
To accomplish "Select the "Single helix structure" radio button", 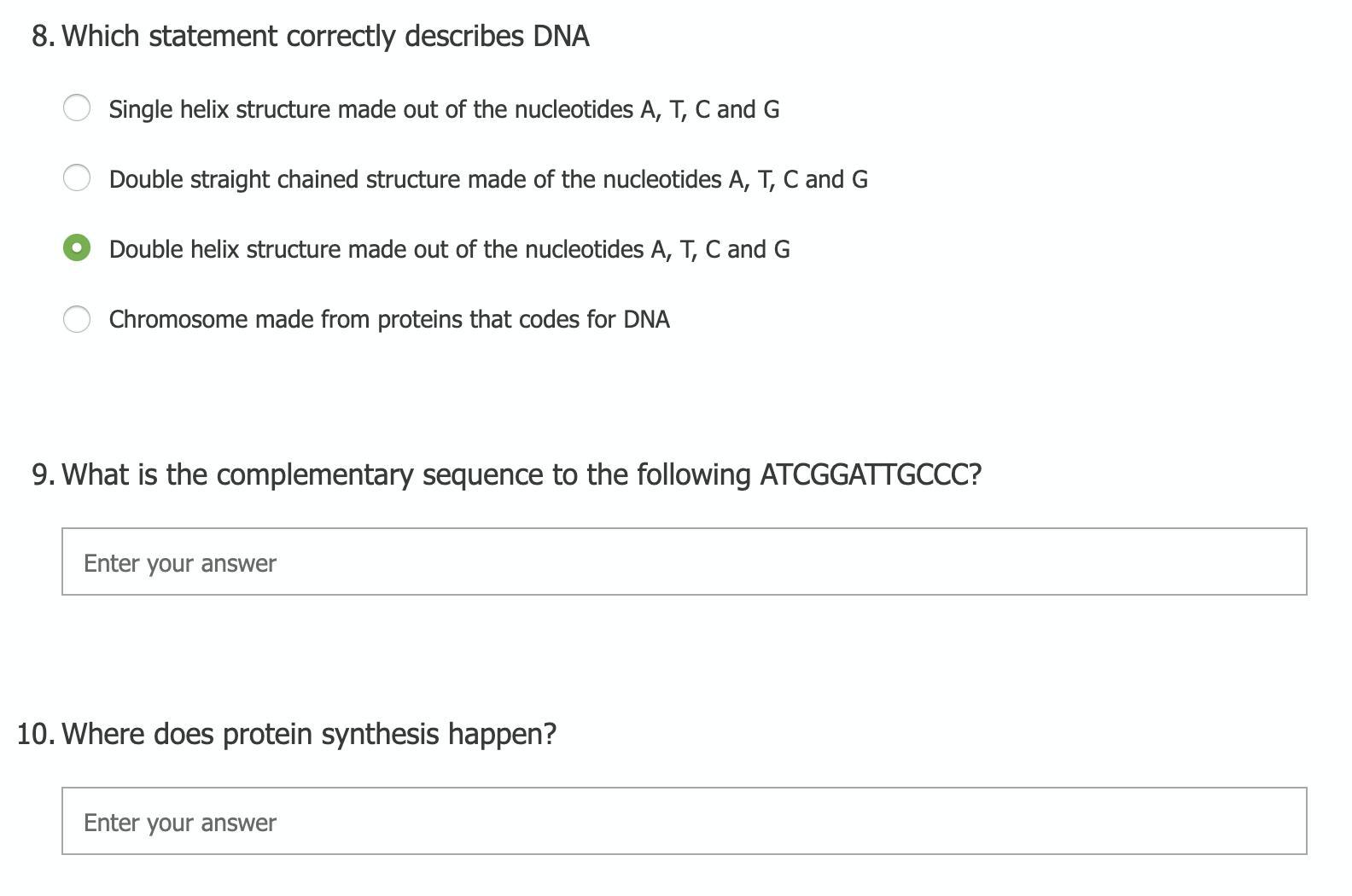I will click(x=77, y=108).
